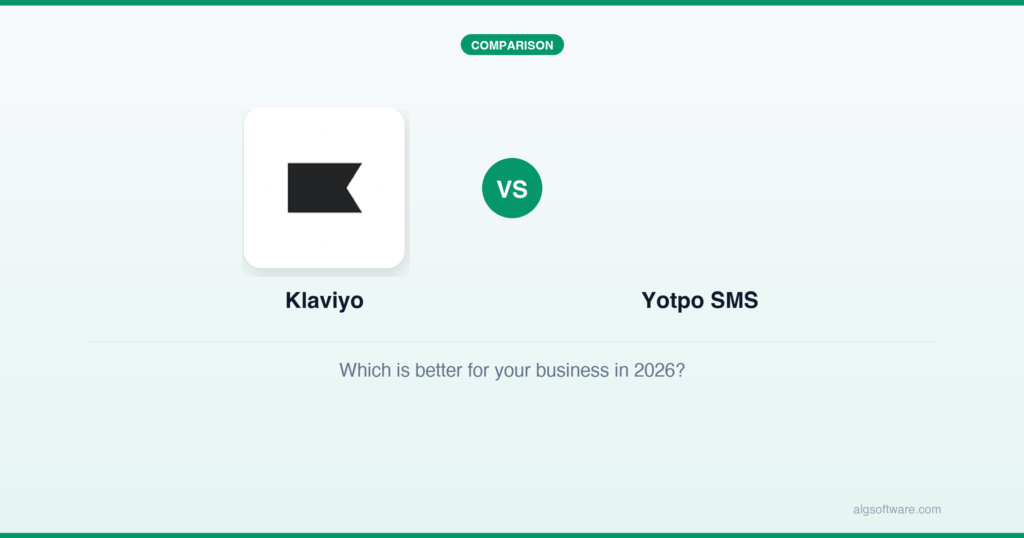Viewport: 1024px width, 538px height.
Task: Click the word is in the subtitle
Action: pos(401,370)
